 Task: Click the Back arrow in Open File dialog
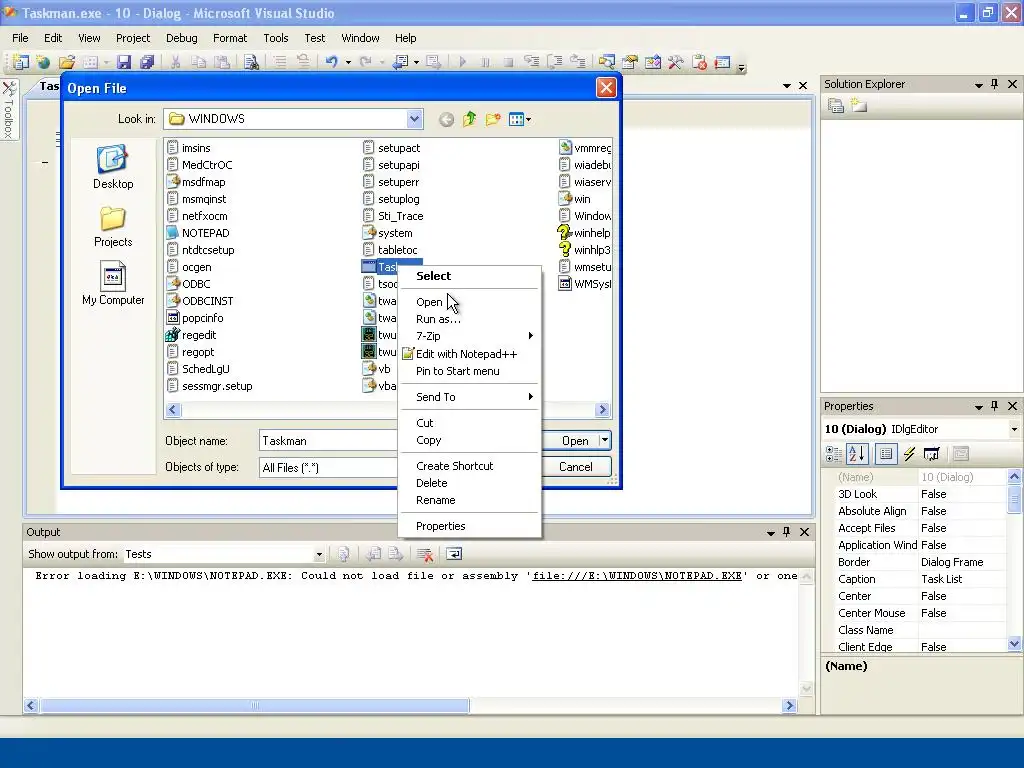446,120
